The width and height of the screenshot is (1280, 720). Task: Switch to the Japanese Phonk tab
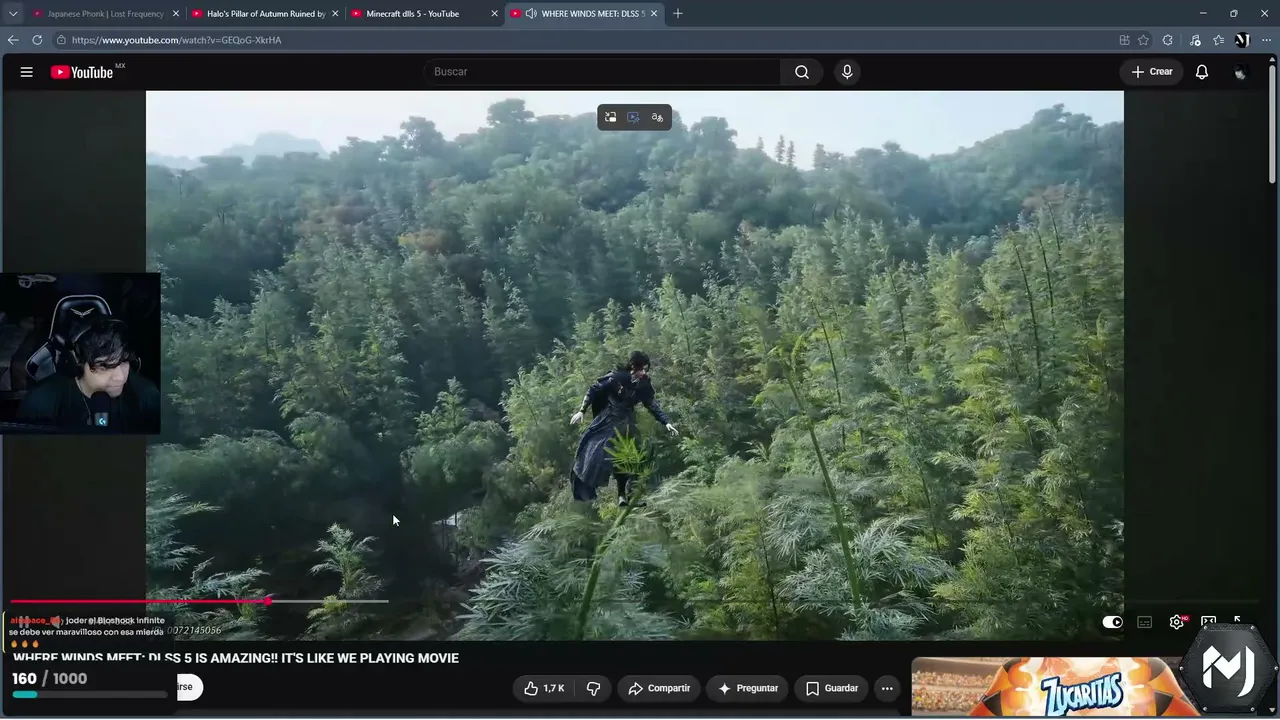coord(105,14)
